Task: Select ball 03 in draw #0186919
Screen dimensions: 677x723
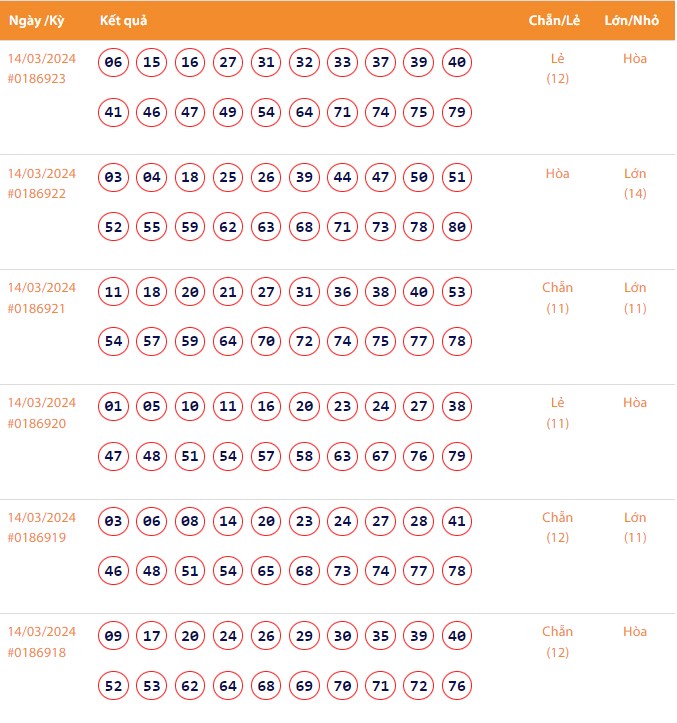Action: pos(113,521)
